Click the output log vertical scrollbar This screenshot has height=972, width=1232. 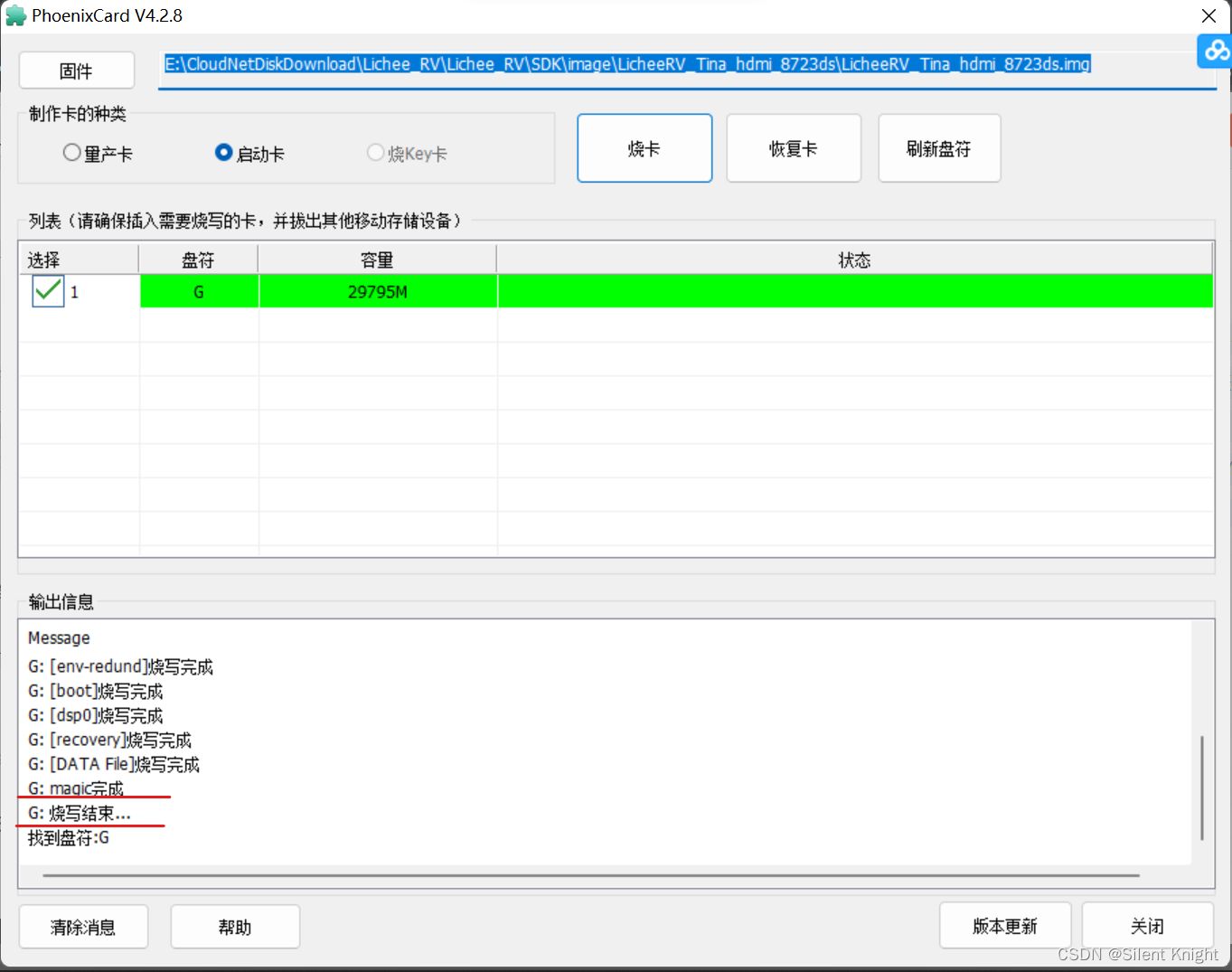(x=1202, y=788)
